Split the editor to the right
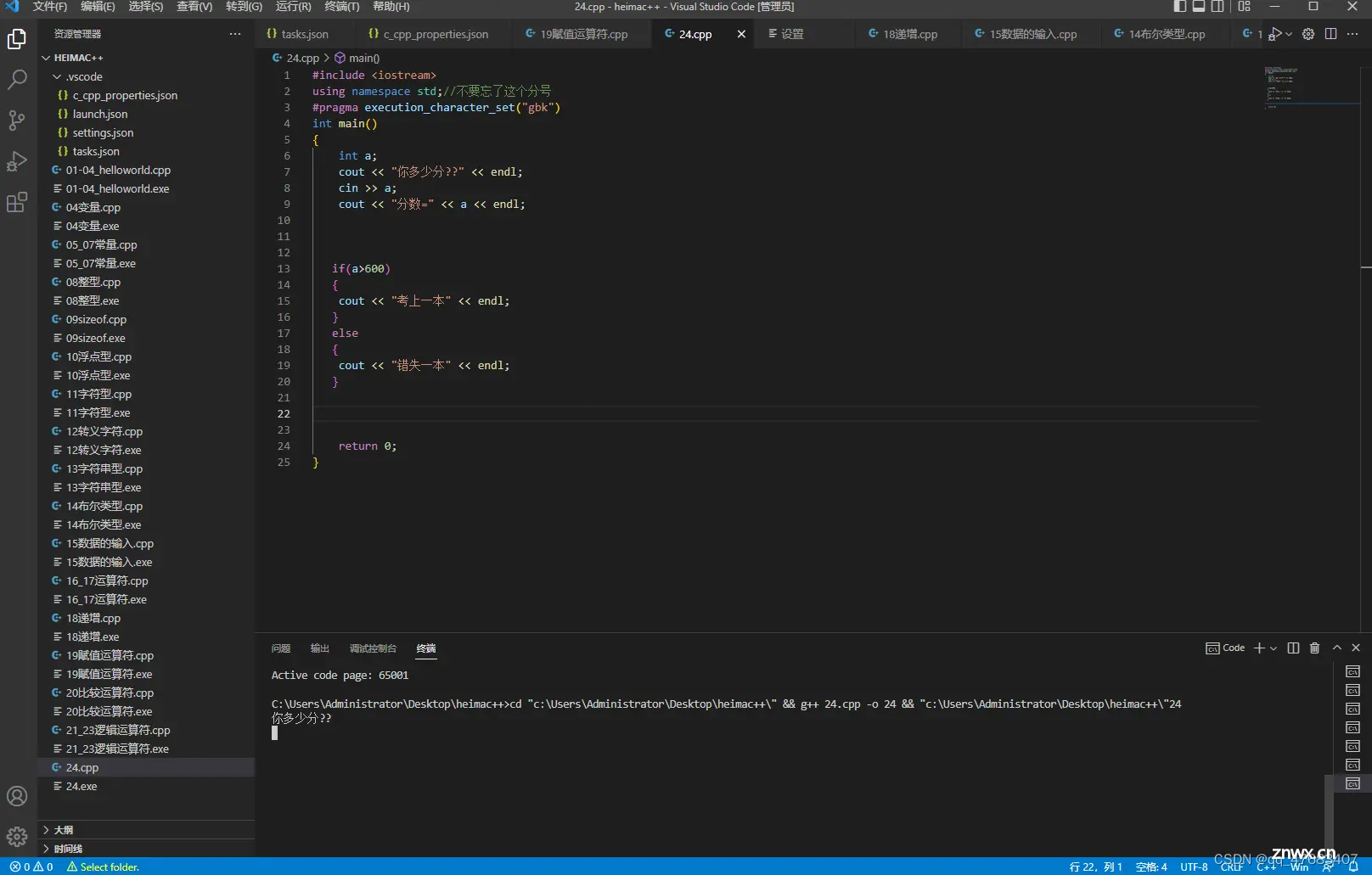This screenshot has height=875, width=1372. click(1330, 34)
